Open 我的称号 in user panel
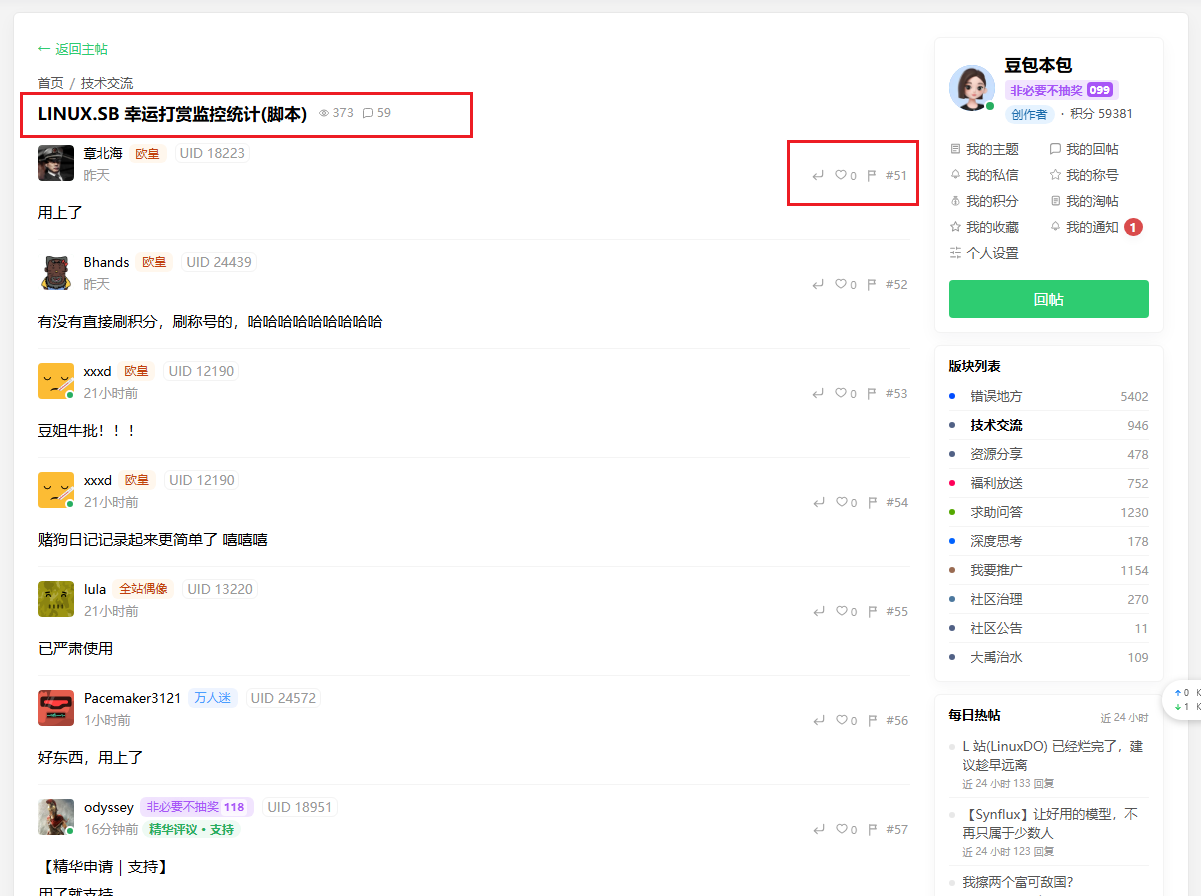Screen dimensions: 1201x896 tap(1084, 175)
